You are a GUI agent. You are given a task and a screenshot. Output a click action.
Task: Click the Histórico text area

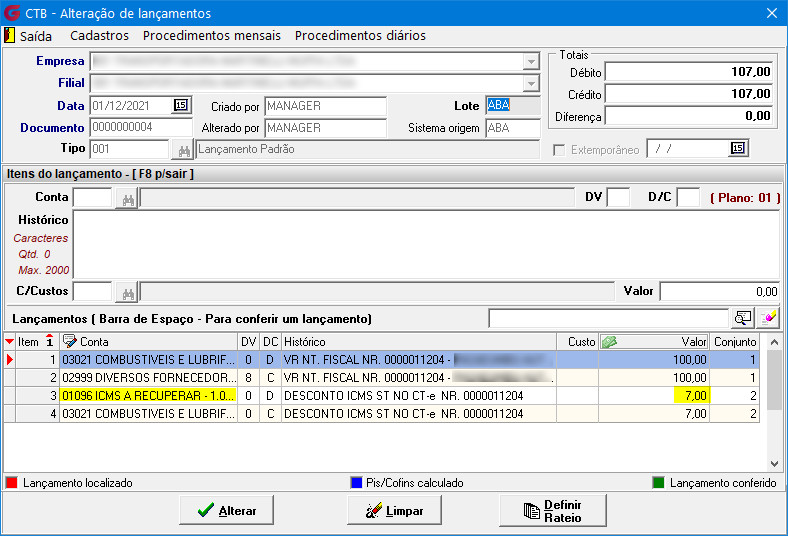click(426, 245)
